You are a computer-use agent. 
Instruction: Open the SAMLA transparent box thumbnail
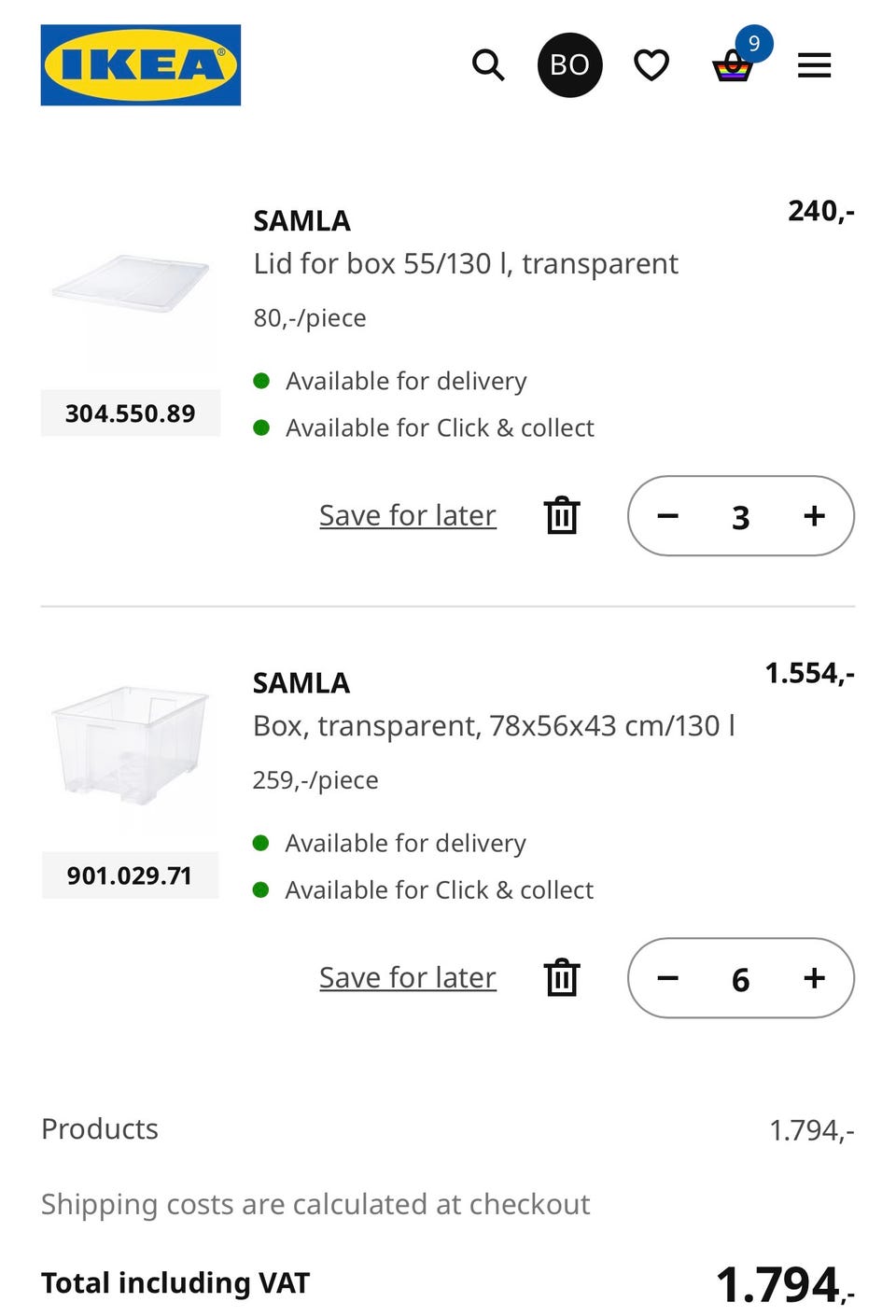(131, 746)
